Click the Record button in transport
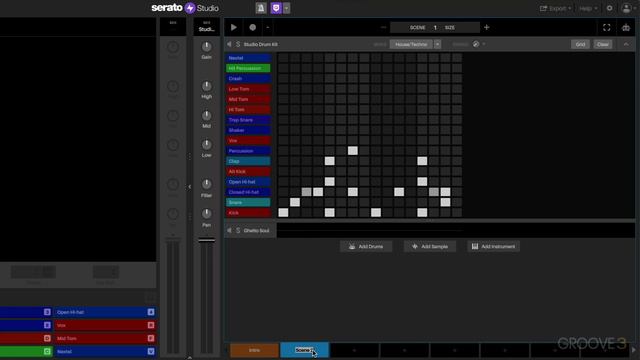 253,27
